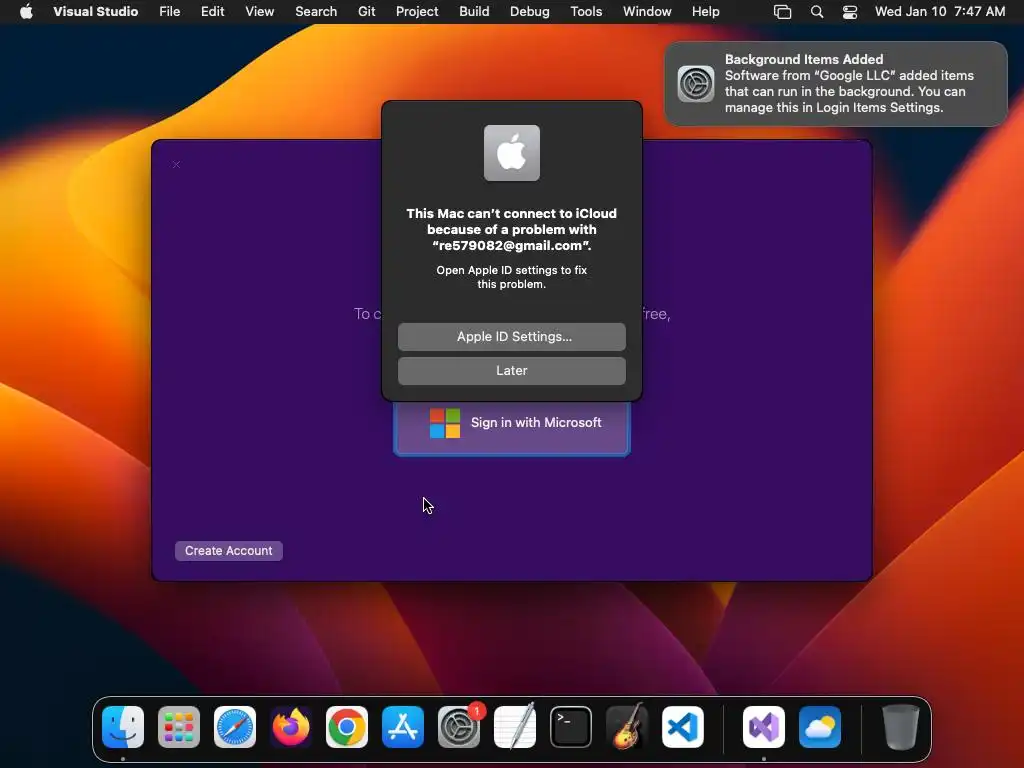This screenshot has width=1024, height=768.
Task: Click the Apple ID Settings… button
Action: pyautogui.click(x=512, y=336)
